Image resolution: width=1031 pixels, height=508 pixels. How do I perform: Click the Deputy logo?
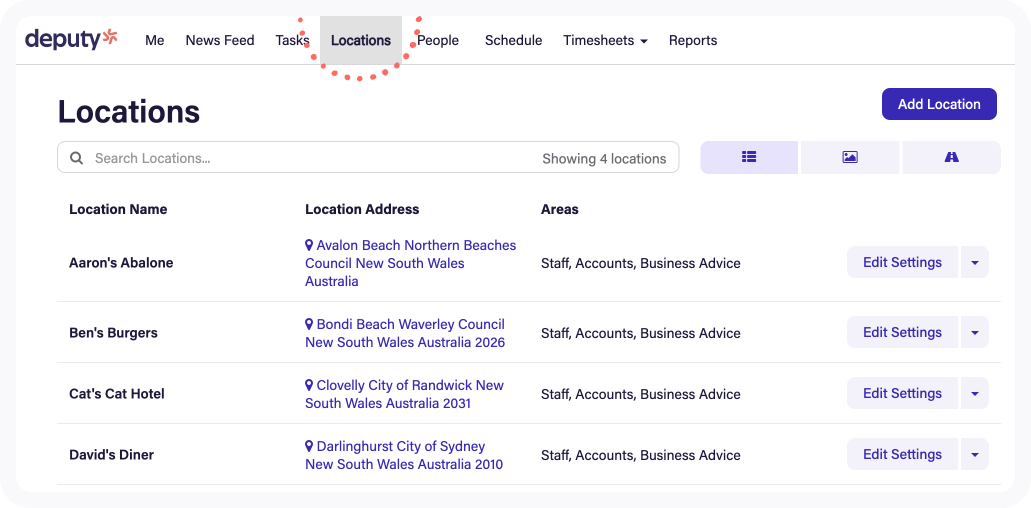72,39
